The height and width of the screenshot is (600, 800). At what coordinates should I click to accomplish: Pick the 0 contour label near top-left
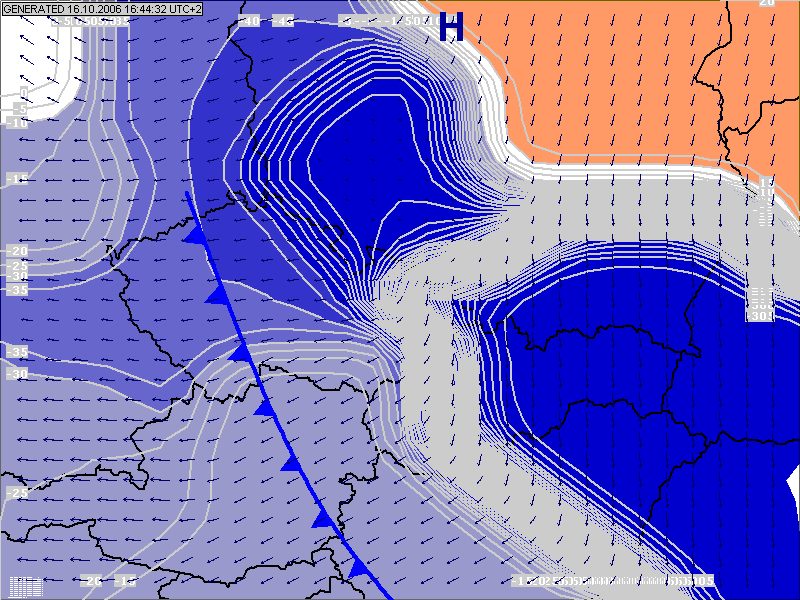[22, 93]
